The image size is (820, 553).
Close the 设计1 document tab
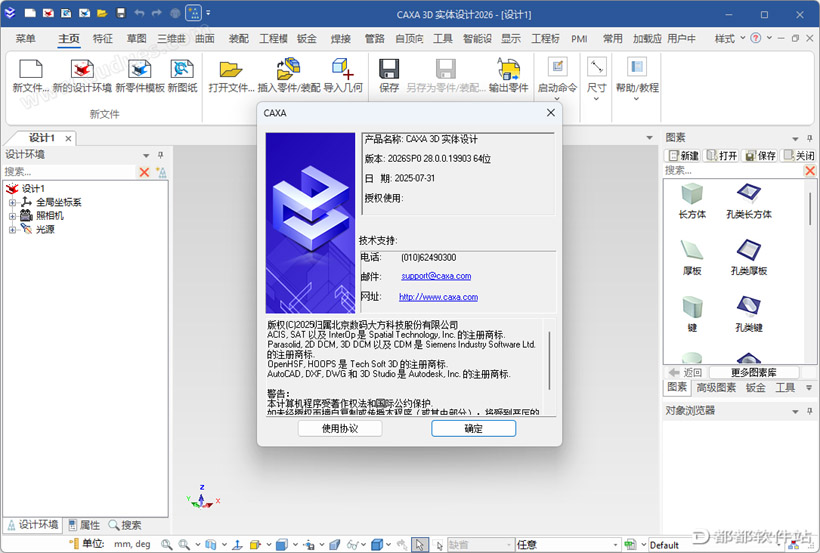(x=68, y=139)
